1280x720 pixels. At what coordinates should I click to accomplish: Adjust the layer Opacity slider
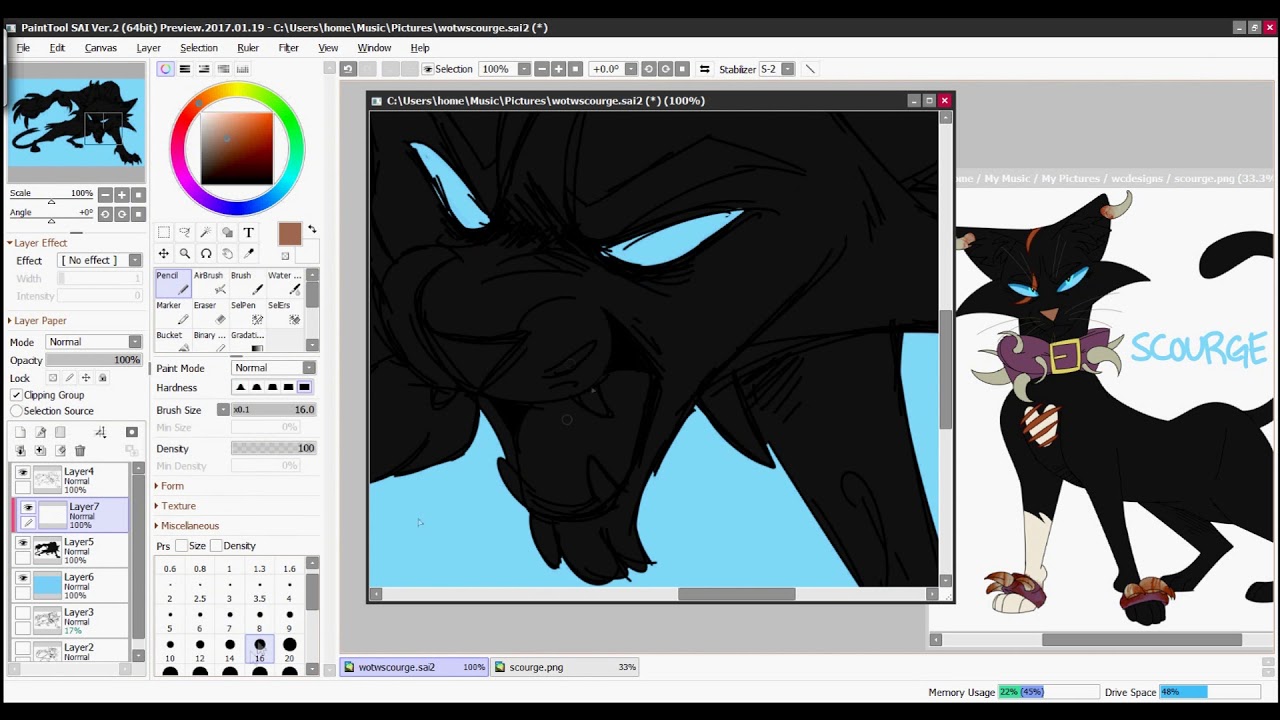[x=93, y=360]
